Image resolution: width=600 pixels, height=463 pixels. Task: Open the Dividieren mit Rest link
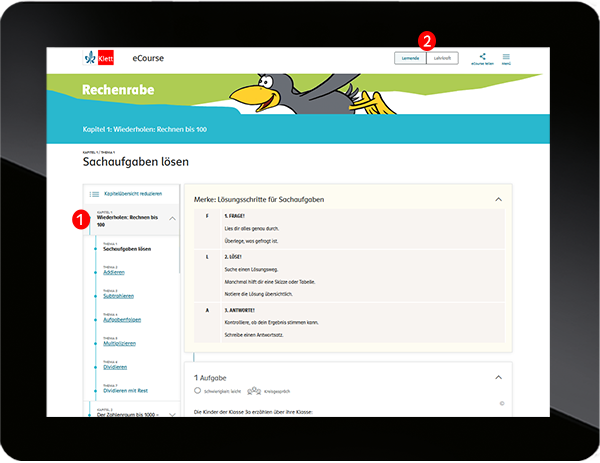click(x=126, y=391)
